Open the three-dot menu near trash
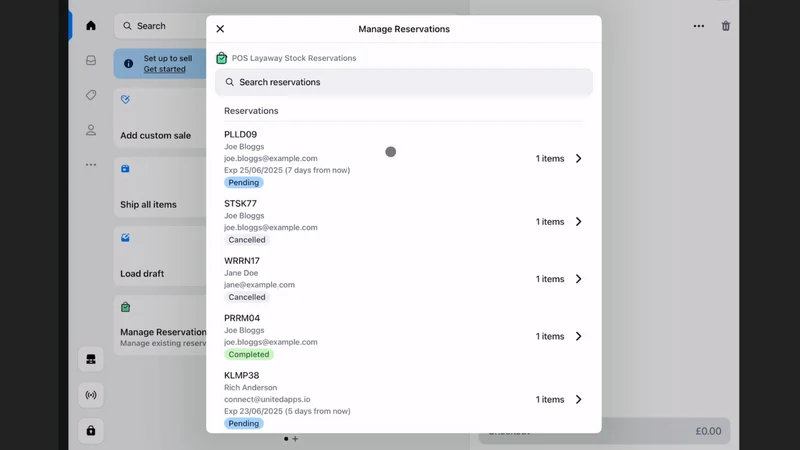The height and width of the screenshot is (450, 800). [698, 26]
